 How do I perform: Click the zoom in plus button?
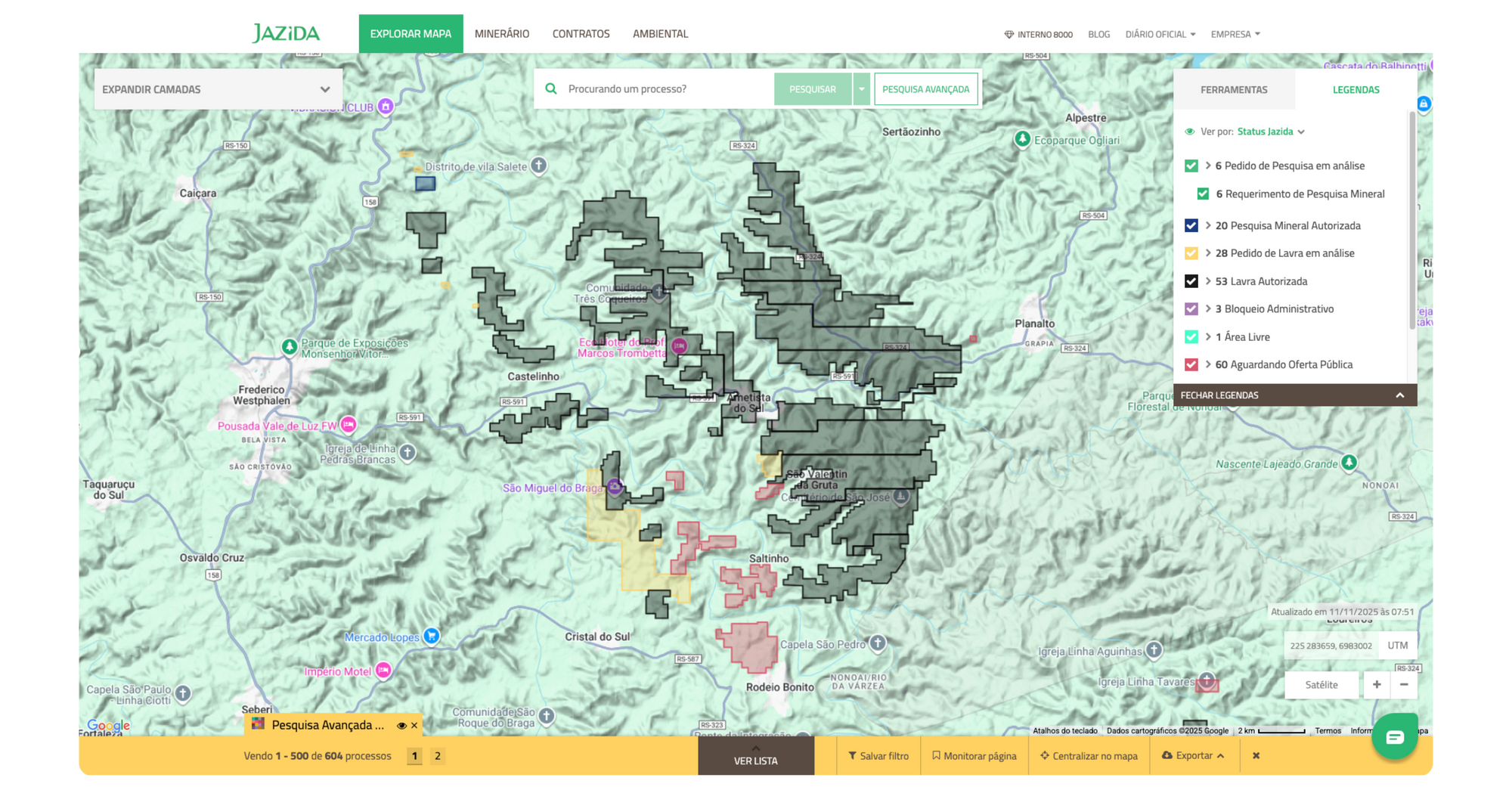(x=1377, y=684)
